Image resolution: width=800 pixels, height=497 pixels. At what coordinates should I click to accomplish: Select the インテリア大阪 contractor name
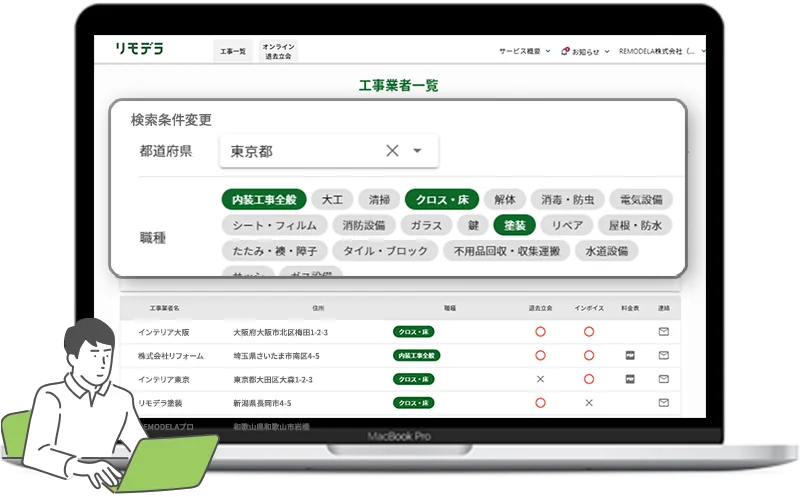(163, 332)
